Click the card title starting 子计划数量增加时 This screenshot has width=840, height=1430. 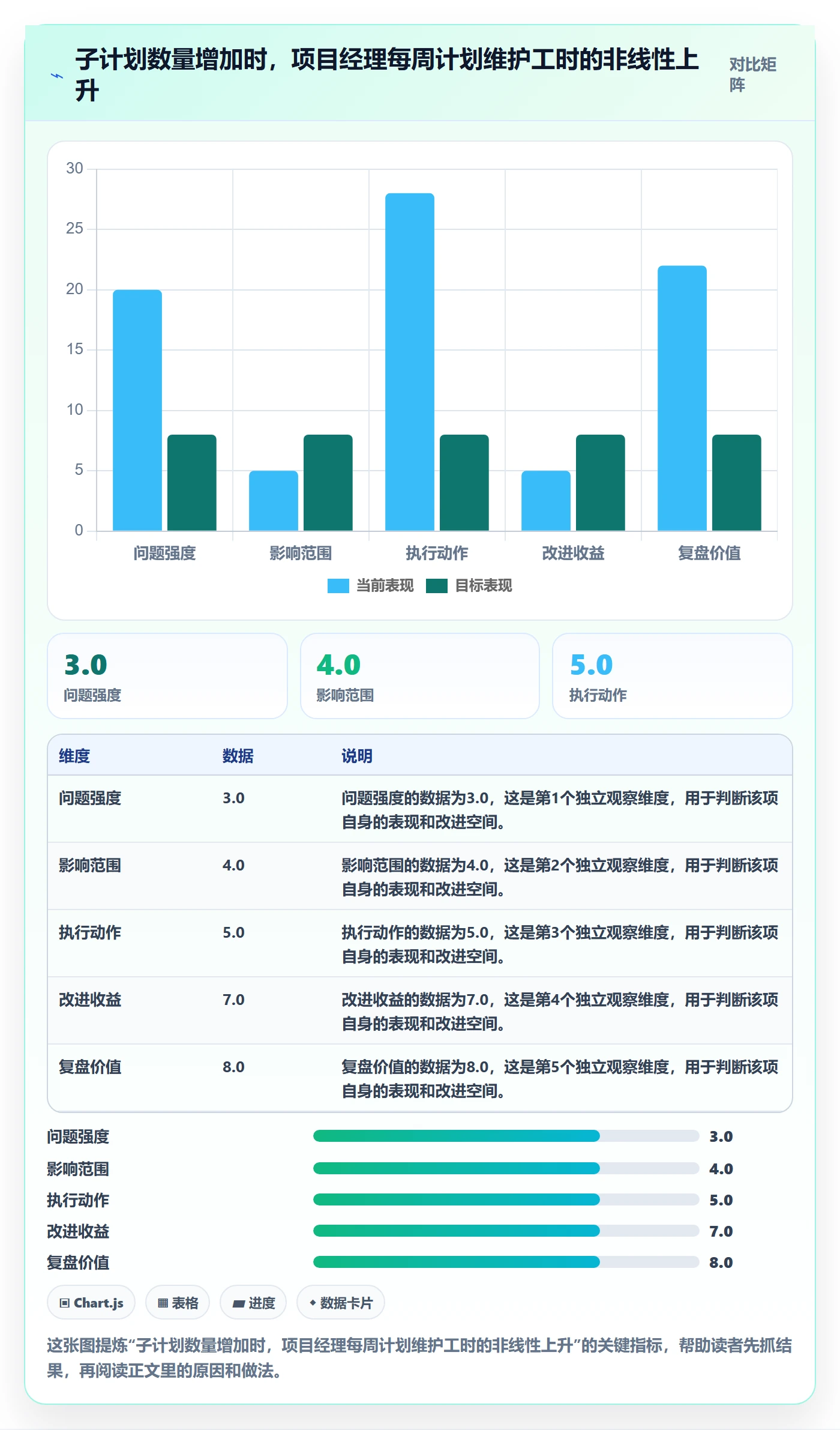tap(387, 75)
